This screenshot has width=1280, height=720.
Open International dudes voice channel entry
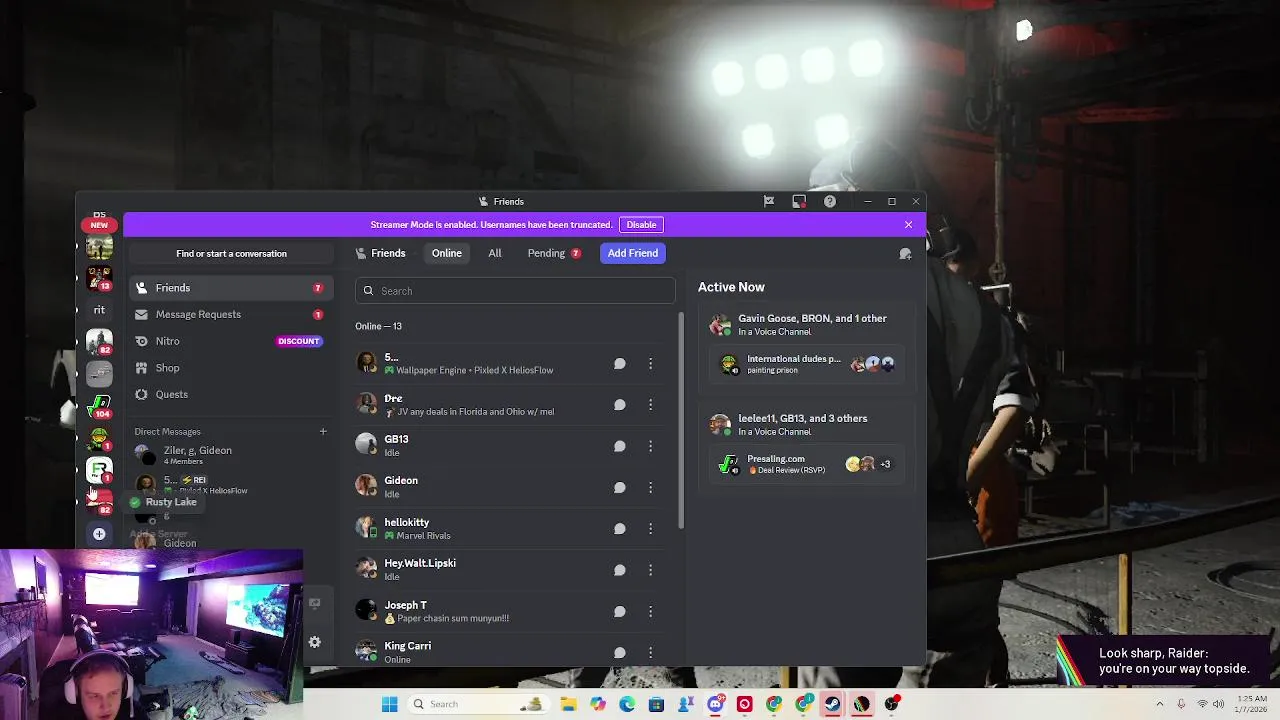(x=806, y=364)
